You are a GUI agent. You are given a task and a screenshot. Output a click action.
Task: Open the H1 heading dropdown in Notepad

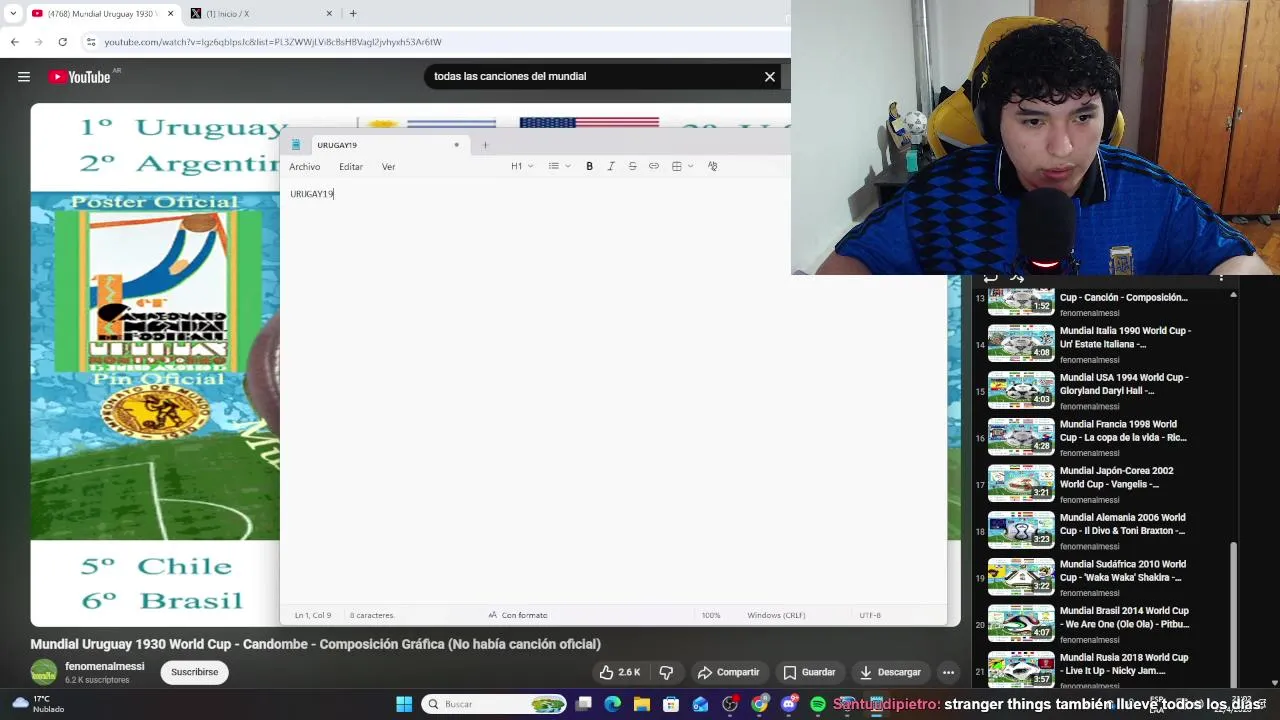click(522, 166)
